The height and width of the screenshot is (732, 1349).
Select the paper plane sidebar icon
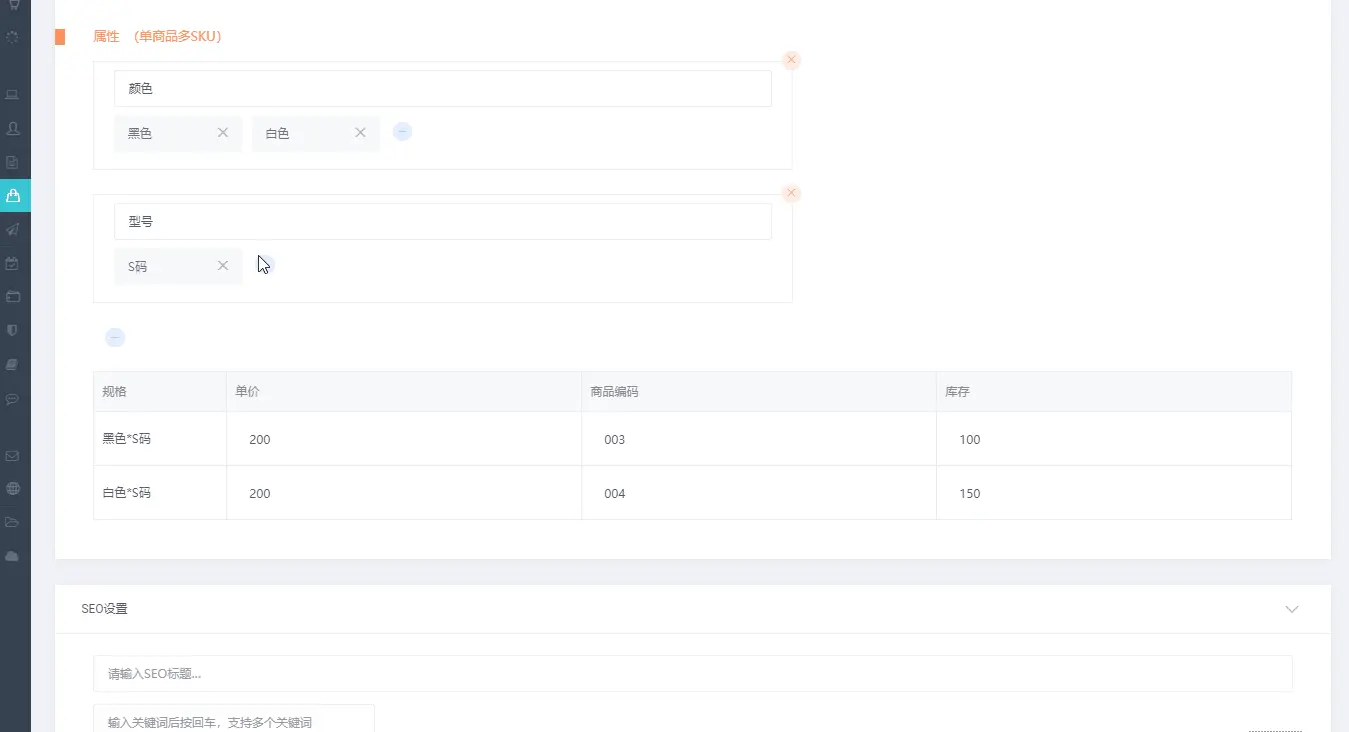tap(13, 230)
